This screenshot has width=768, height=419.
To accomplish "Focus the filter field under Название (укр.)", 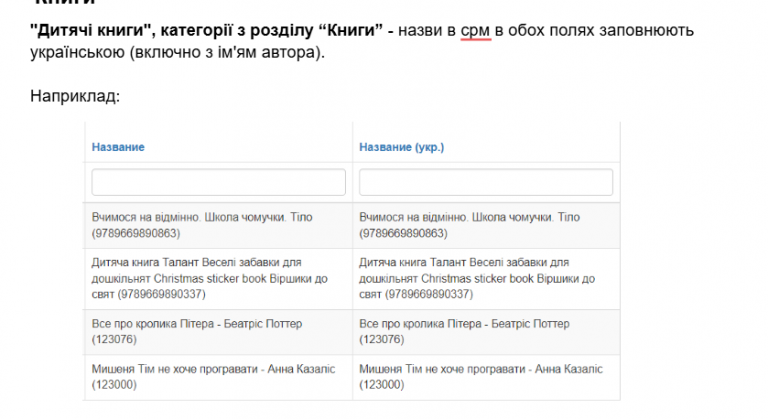I will tap(486, 182).
